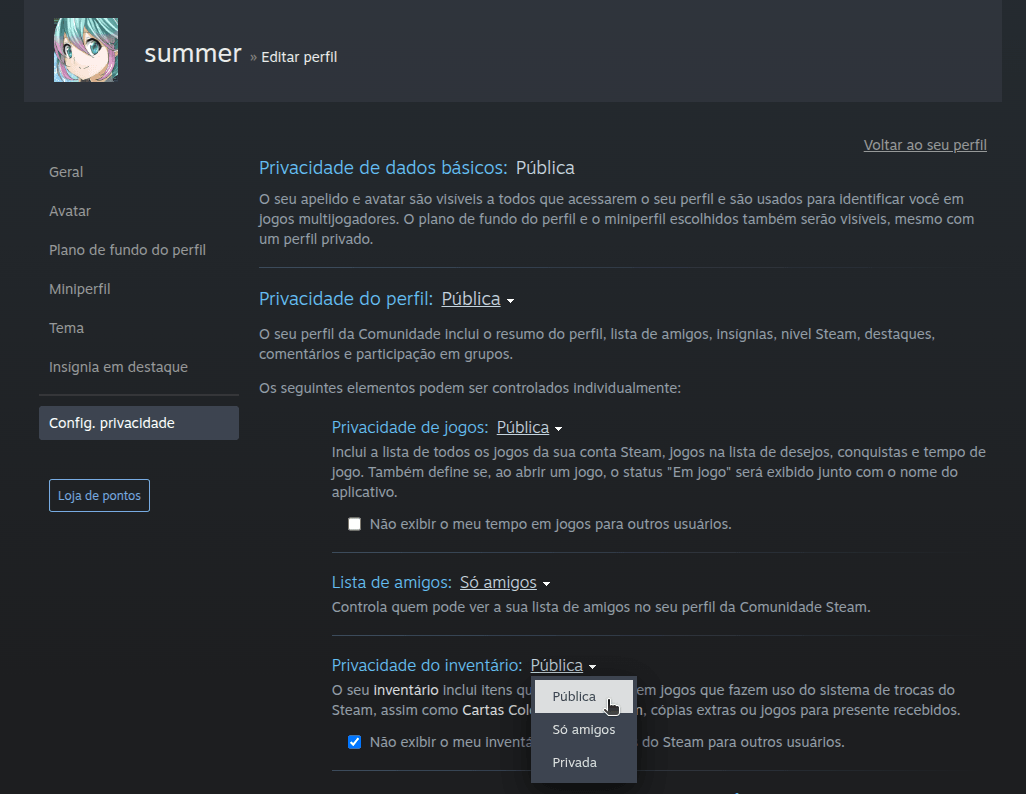Open the Avatar settings section
Screen dimensions: 1026x794
tap(71, 210)
